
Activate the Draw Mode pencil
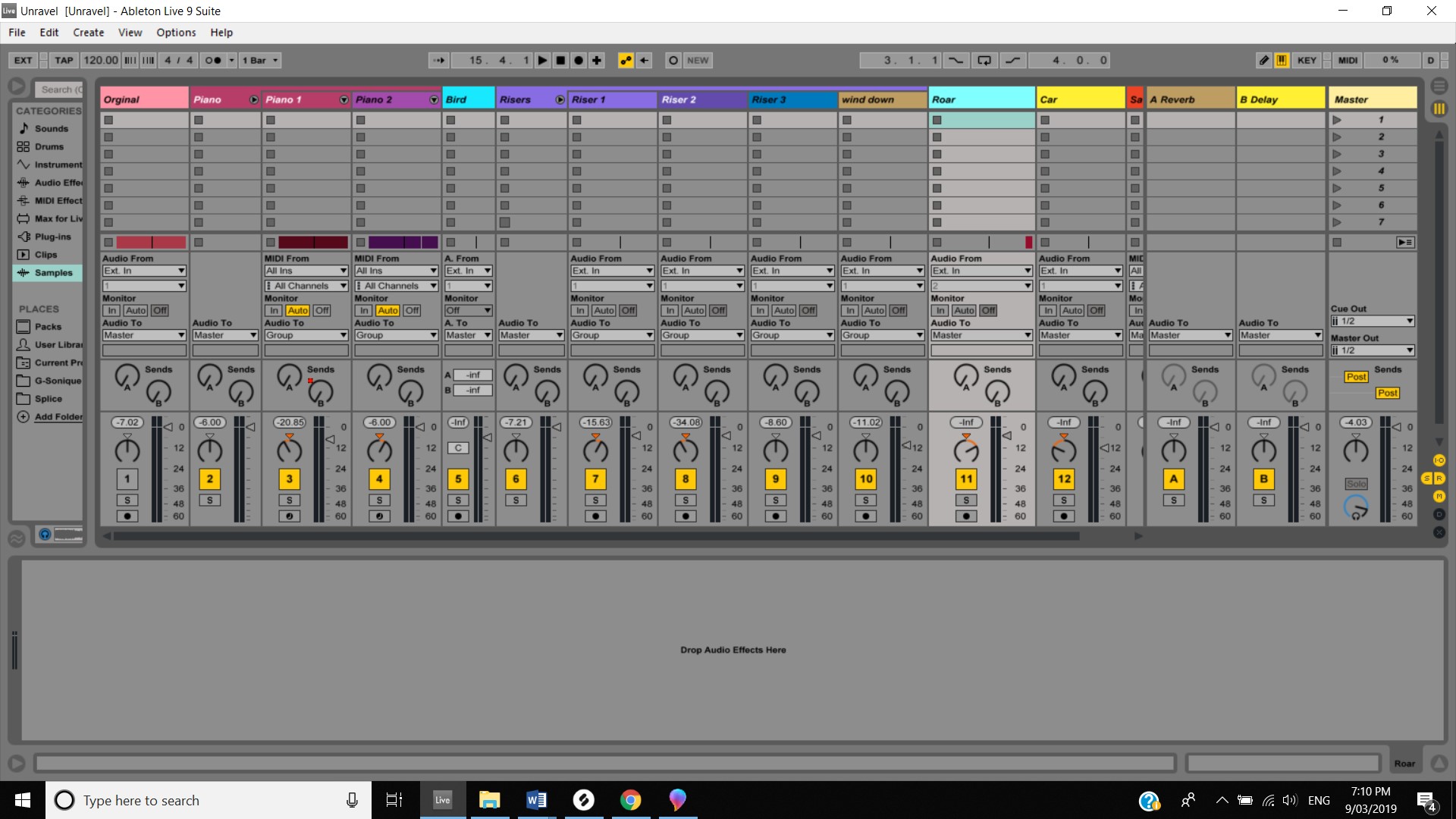[1263, 61]
